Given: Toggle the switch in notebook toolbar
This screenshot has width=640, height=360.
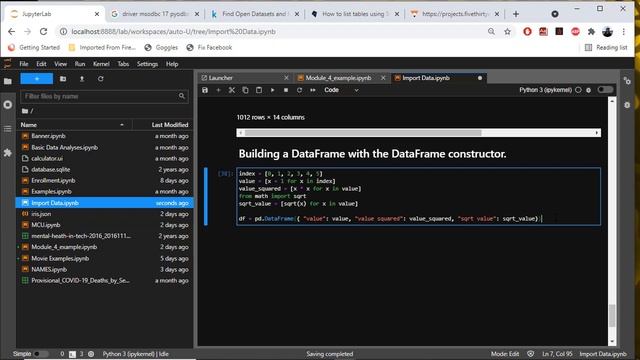Looking at the screenshot, I should click(605, 90).
